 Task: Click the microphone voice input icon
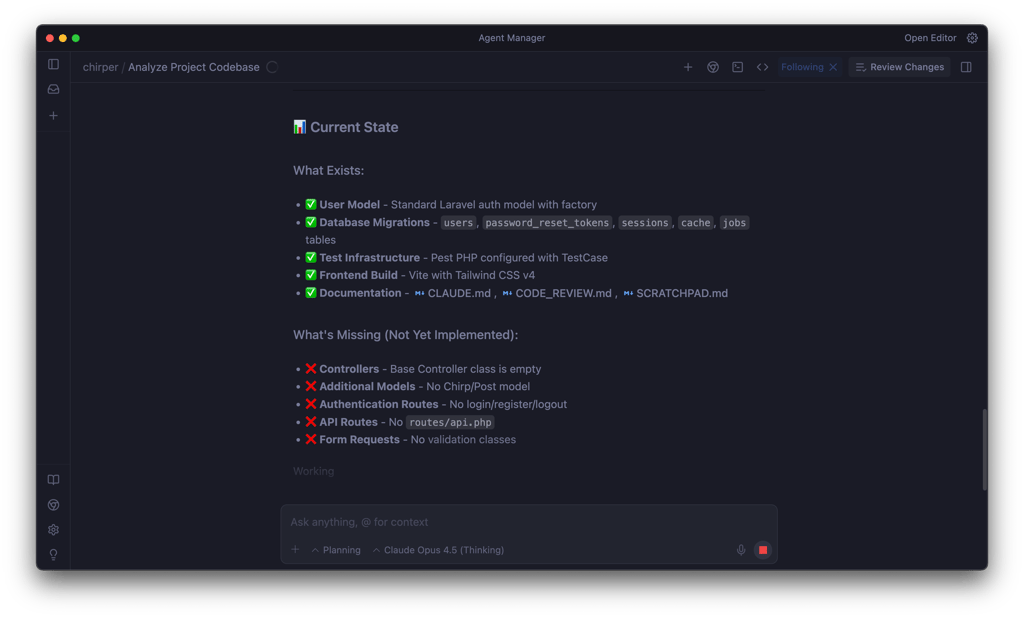(741, 550)
